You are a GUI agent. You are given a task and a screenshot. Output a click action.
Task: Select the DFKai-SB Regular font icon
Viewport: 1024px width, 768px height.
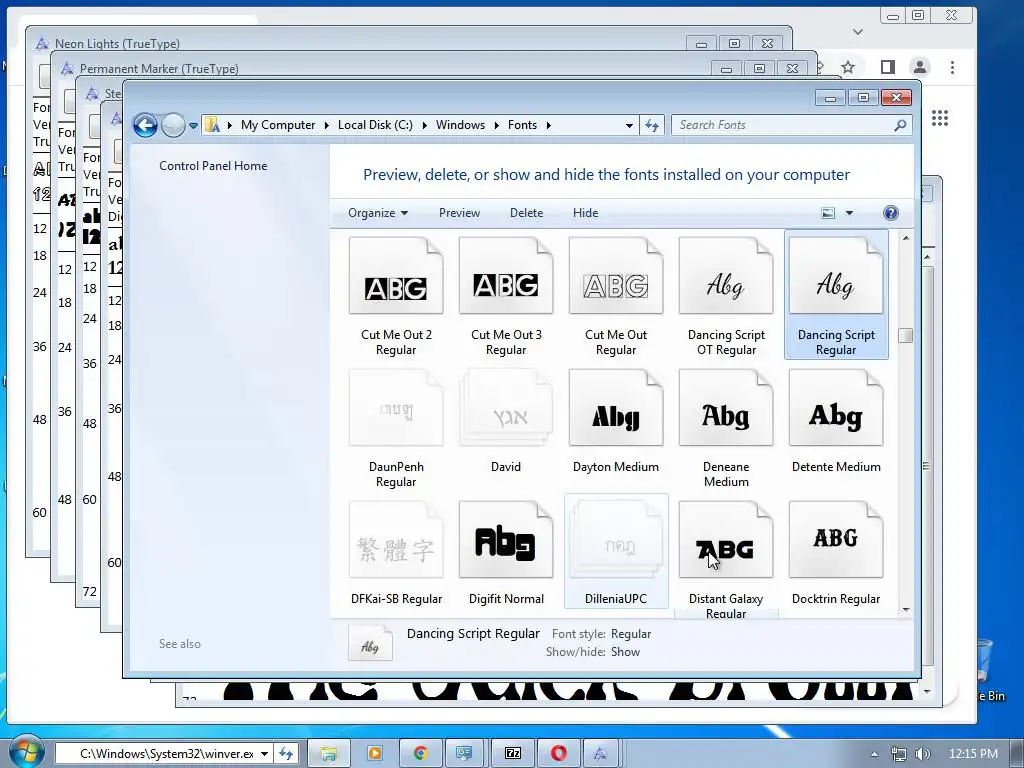click(396, 540)
